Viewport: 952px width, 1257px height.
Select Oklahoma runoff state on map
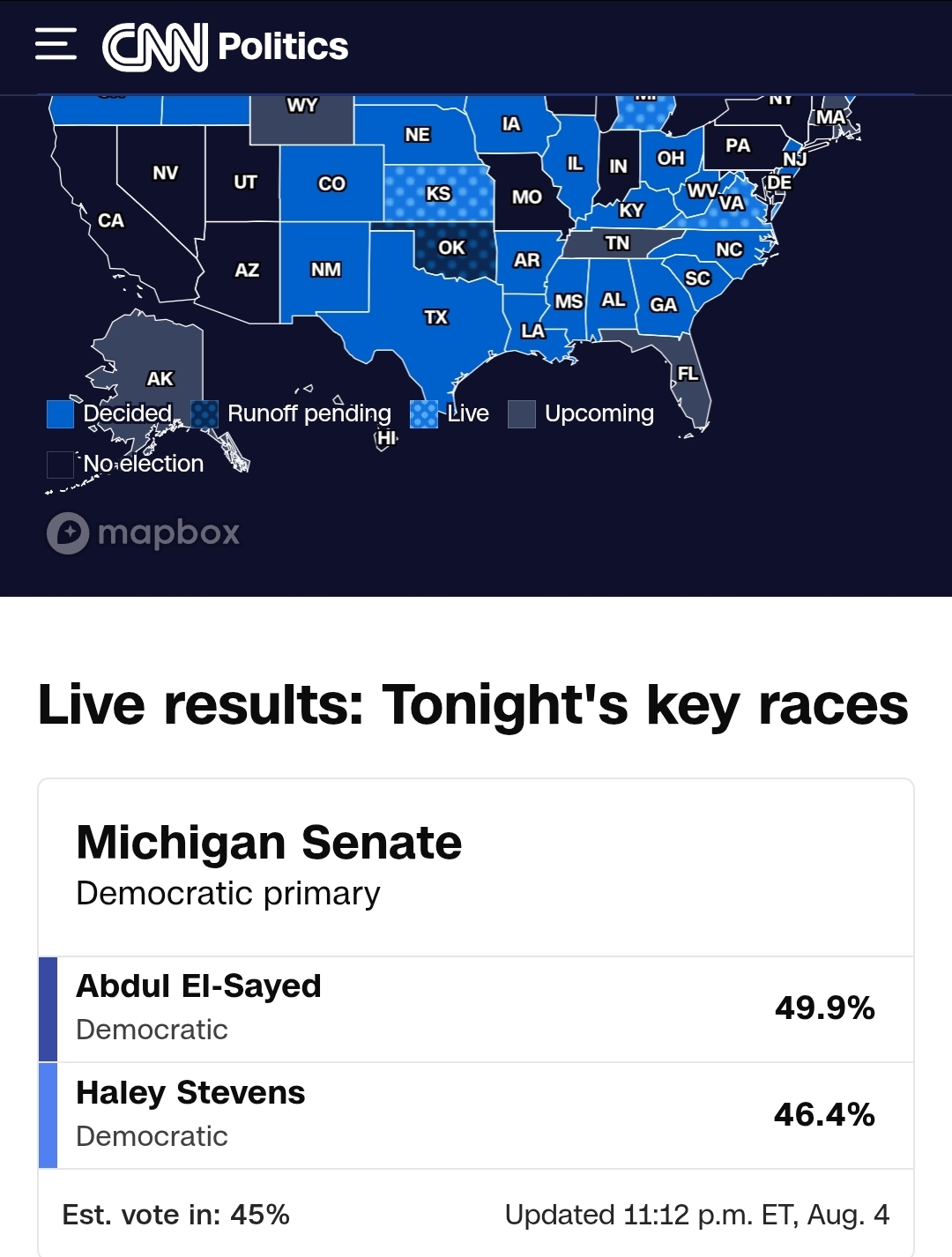(x=451, y=249)
